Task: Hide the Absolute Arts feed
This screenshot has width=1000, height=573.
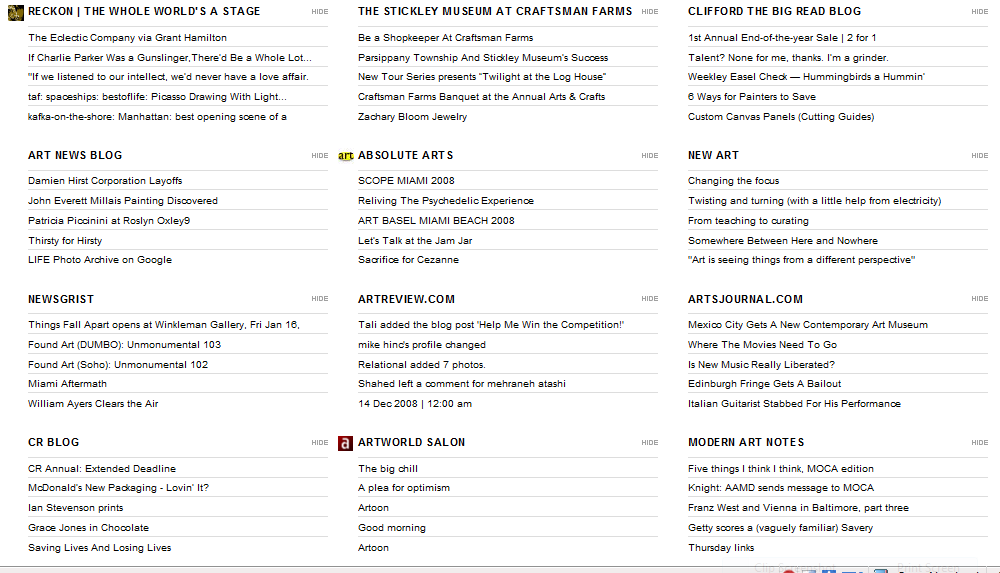Action: (649, 156)
